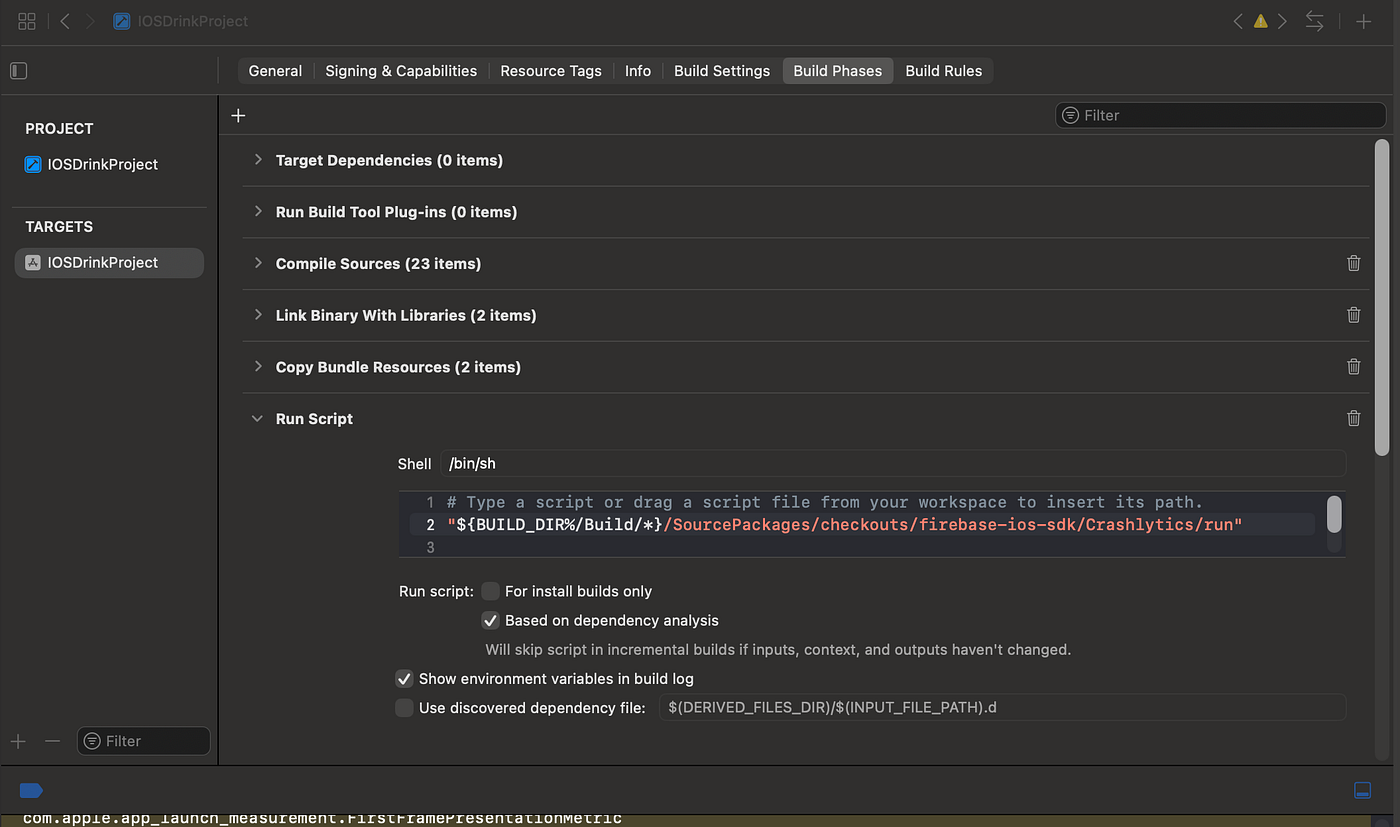Image resolution: width=1400 pixels, height=827 pixels.
Task: Collapse the Run Script section
Action: (x=258, y=419)
